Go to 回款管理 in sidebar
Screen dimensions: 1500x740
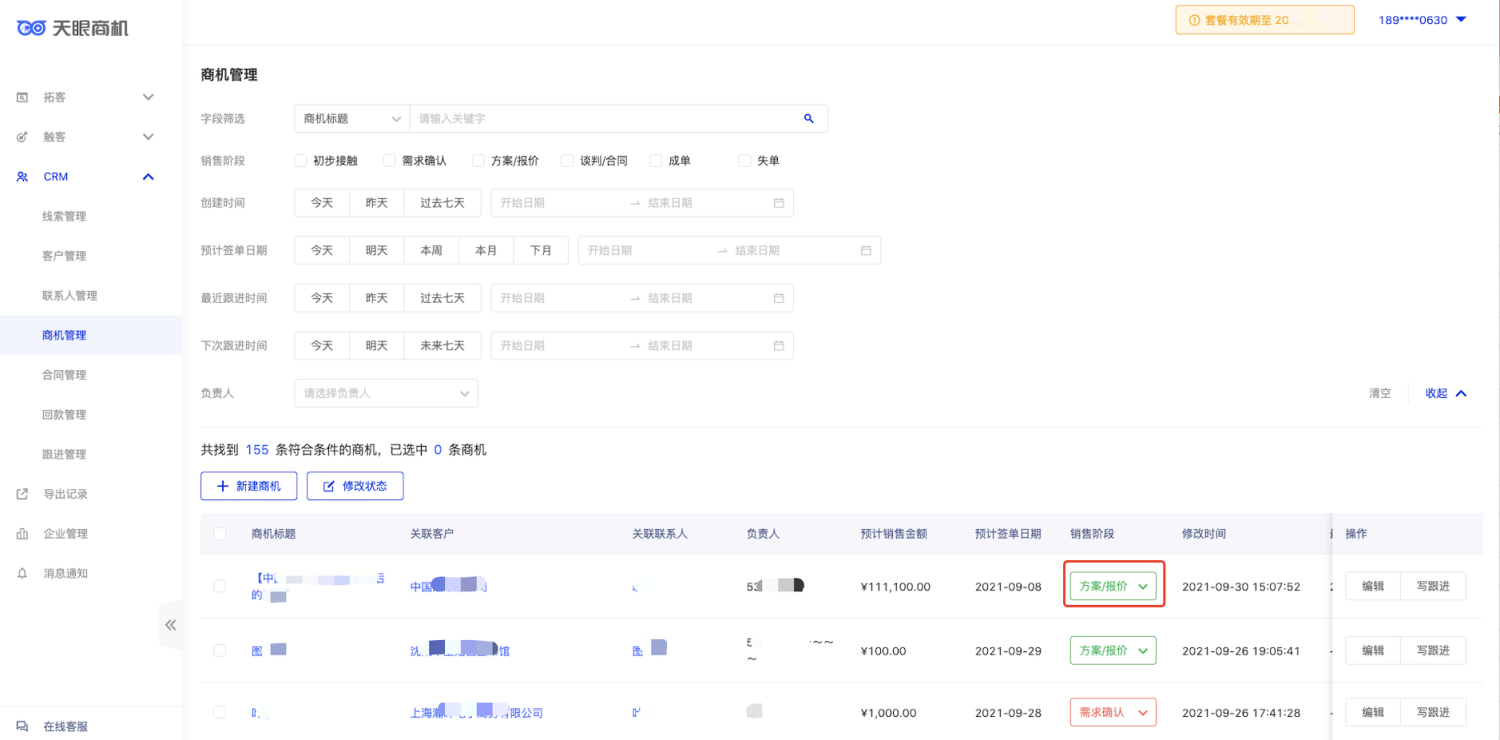click(x=64, y=415)
